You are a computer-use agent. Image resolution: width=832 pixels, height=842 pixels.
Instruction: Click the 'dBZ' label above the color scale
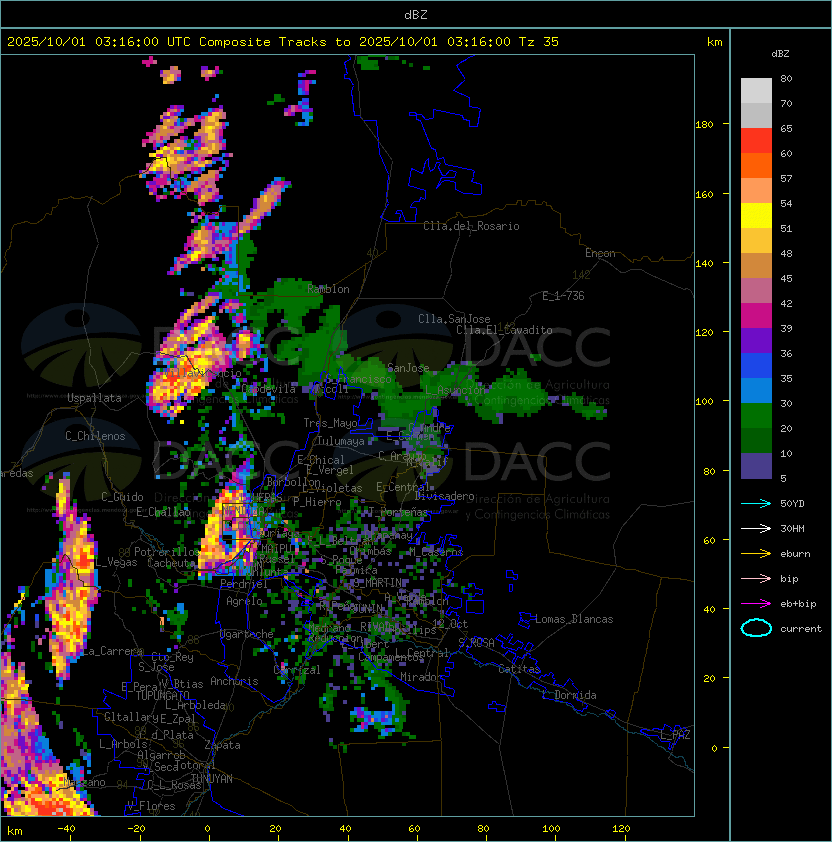(780, 54)
